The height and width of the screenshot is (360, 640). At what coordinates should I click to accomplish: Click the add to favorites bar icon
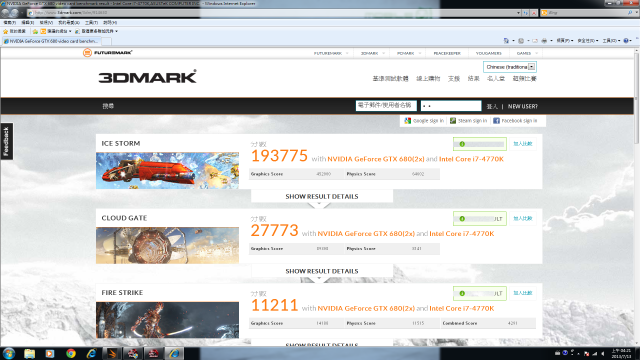click(x=35, y=31)
